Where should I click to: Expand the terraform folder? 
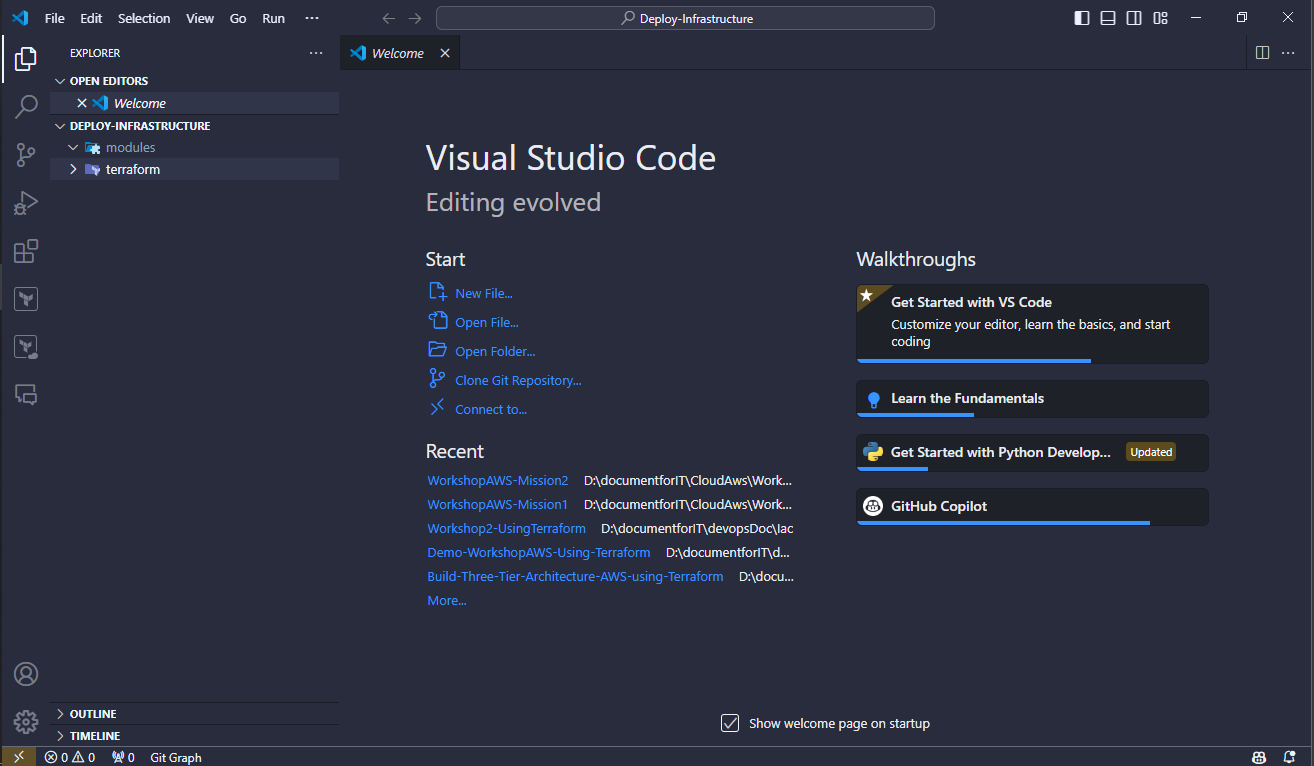tap(73, 170)
